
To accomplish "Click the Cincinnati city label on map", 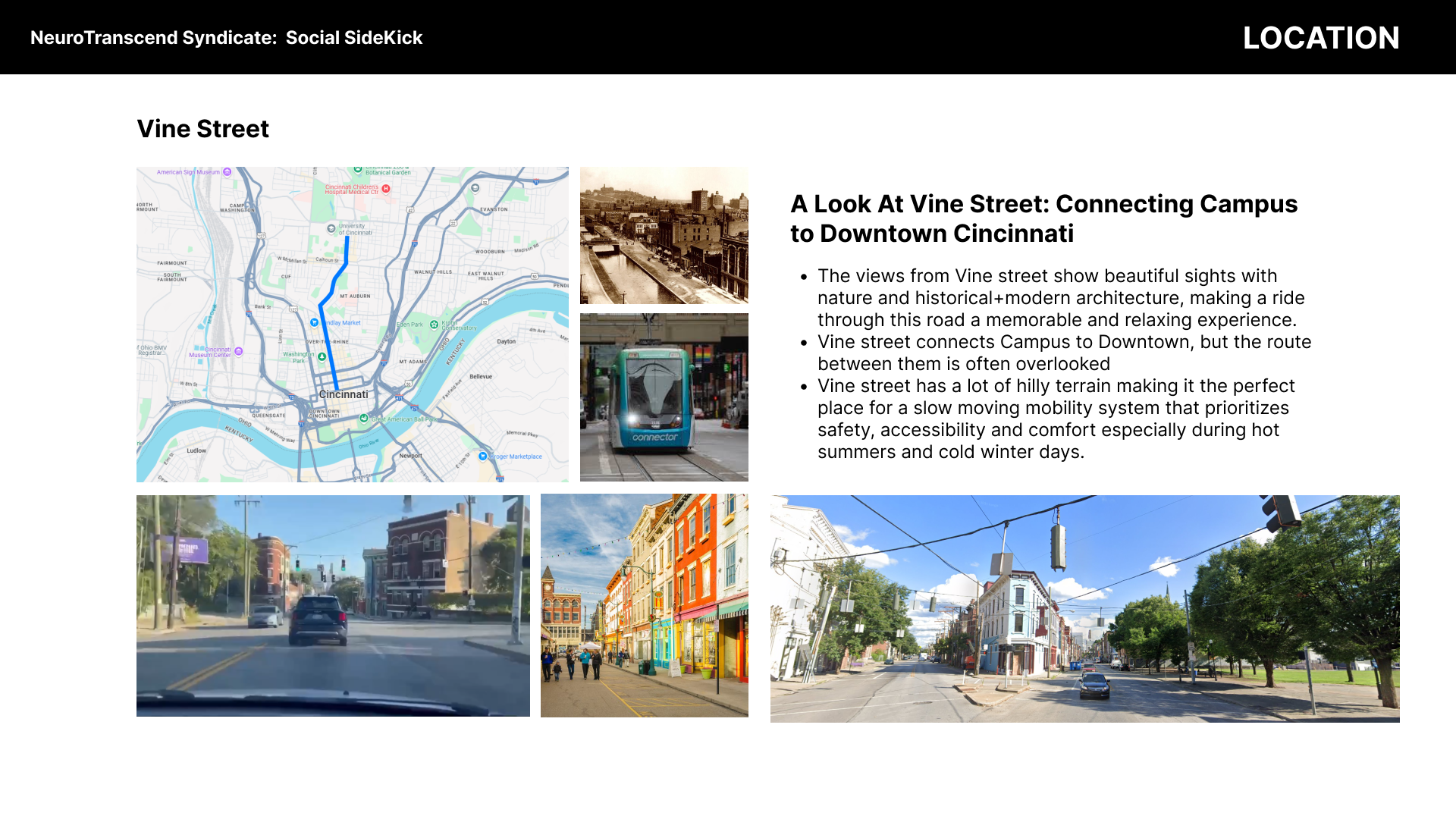I will click(x=344, y=394).
